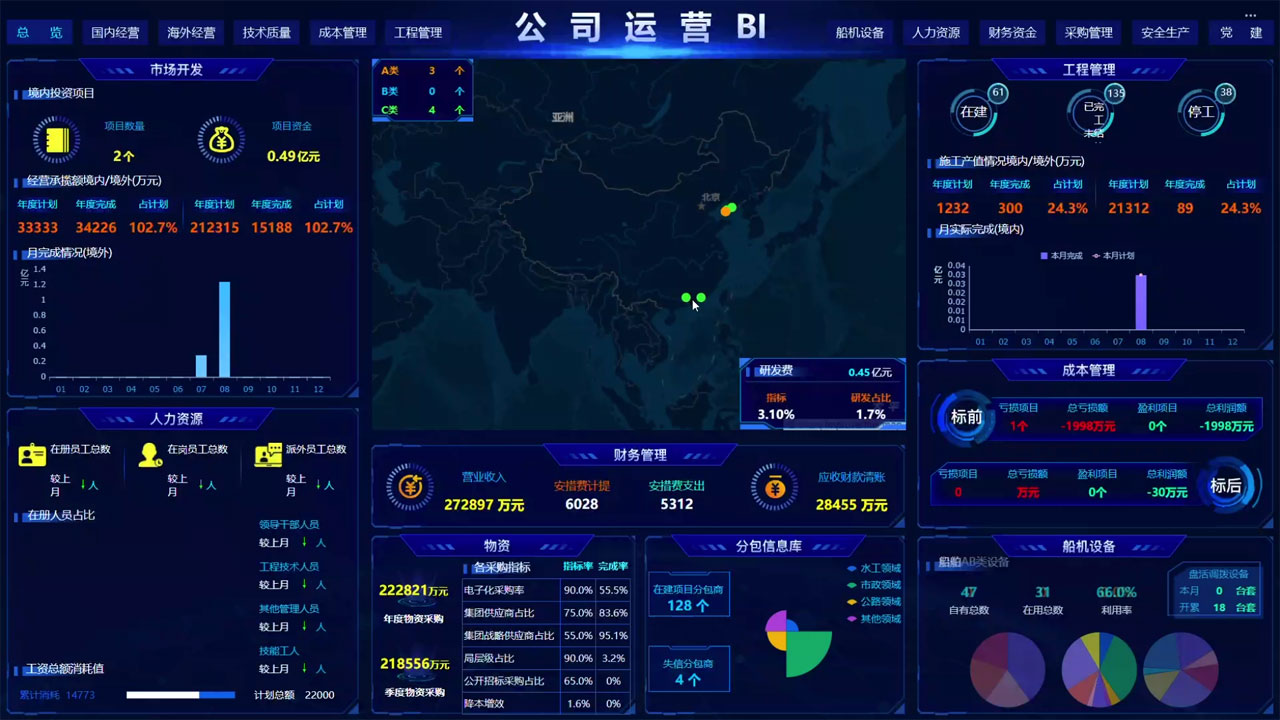Viewport: 1280px width, 720px height.
Task: Open the three-dot menu at top right
Action: click(x=1250, y=15)
